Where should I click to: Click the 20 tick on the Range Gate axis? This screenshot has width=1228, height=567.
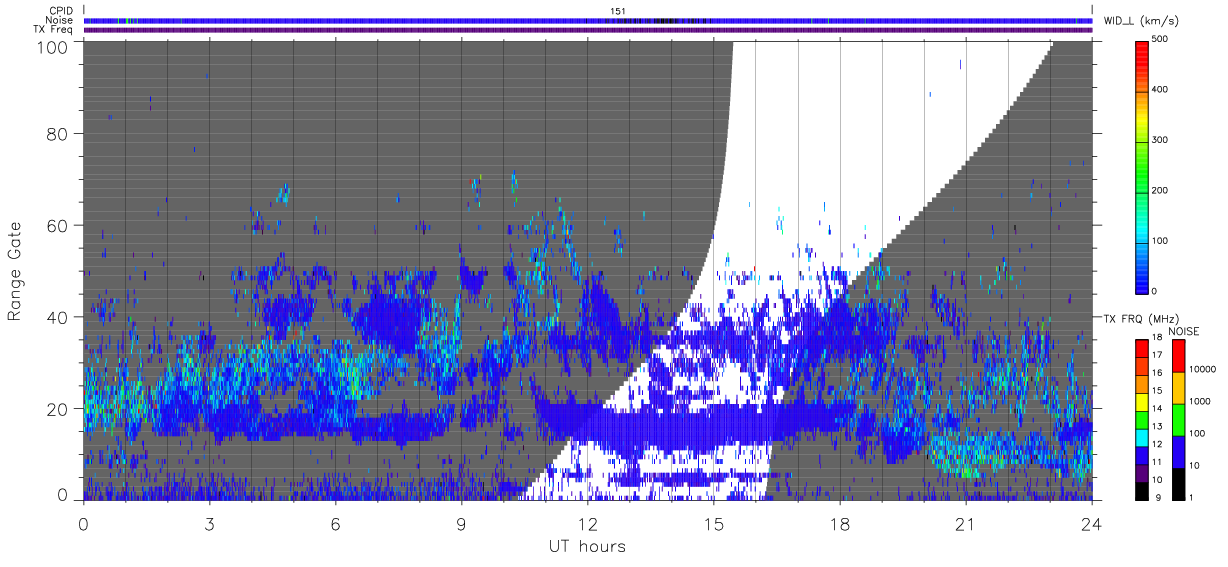pyautogui.click(x=58, y=409)
